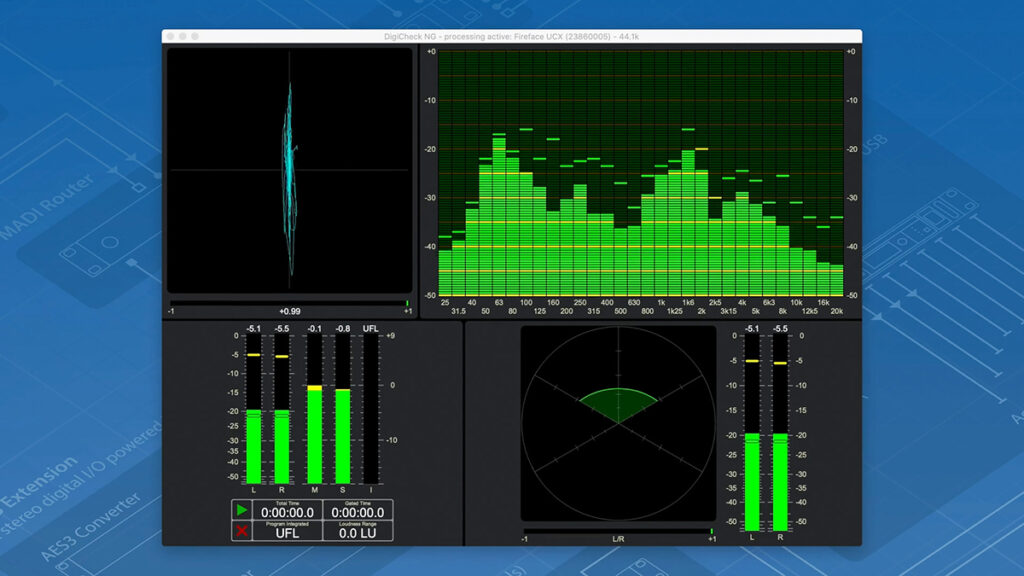Click the I integrated loudness meter column
Screen dimensions: 1024x576
tap(371, 410)
